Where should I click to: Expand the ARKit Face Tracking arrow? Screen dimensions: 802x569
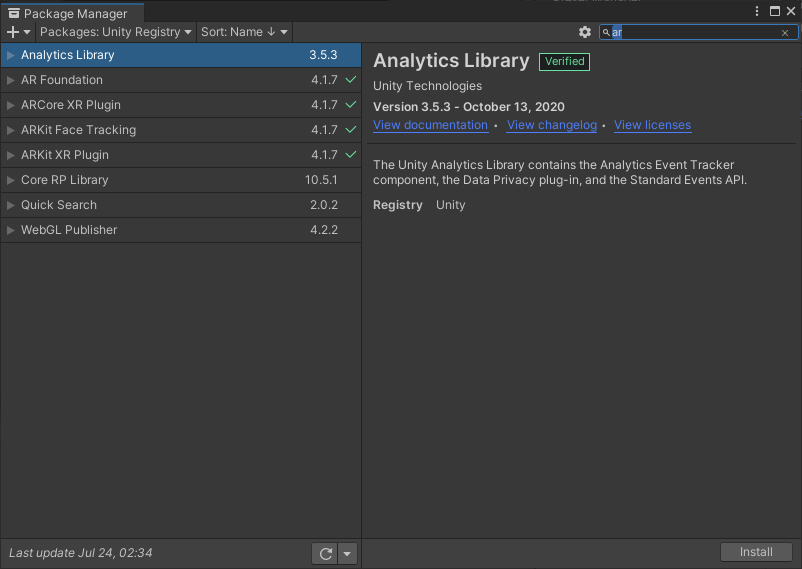[11, 130]
